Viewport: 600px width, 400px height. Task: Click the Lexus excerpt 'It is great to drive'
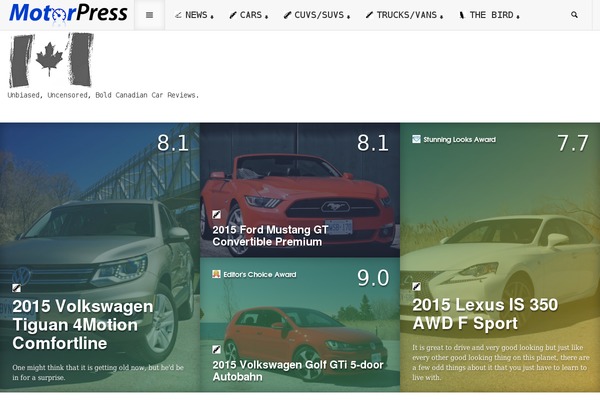[x=501, y=362]
